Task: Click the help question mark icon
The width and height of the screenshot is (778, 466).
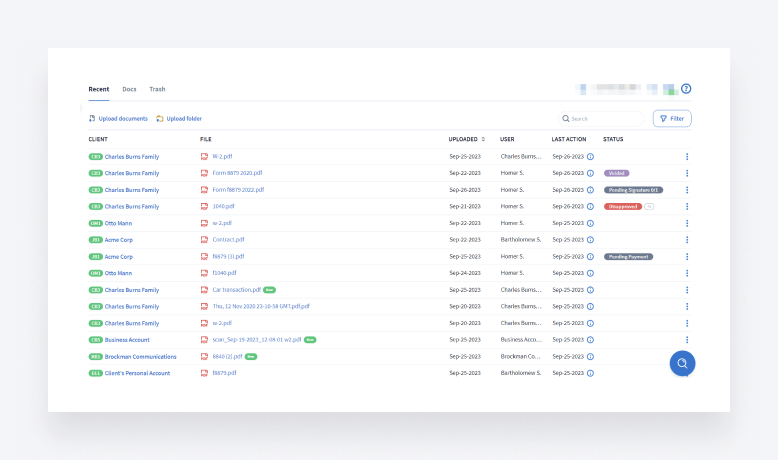Action: 686,89
